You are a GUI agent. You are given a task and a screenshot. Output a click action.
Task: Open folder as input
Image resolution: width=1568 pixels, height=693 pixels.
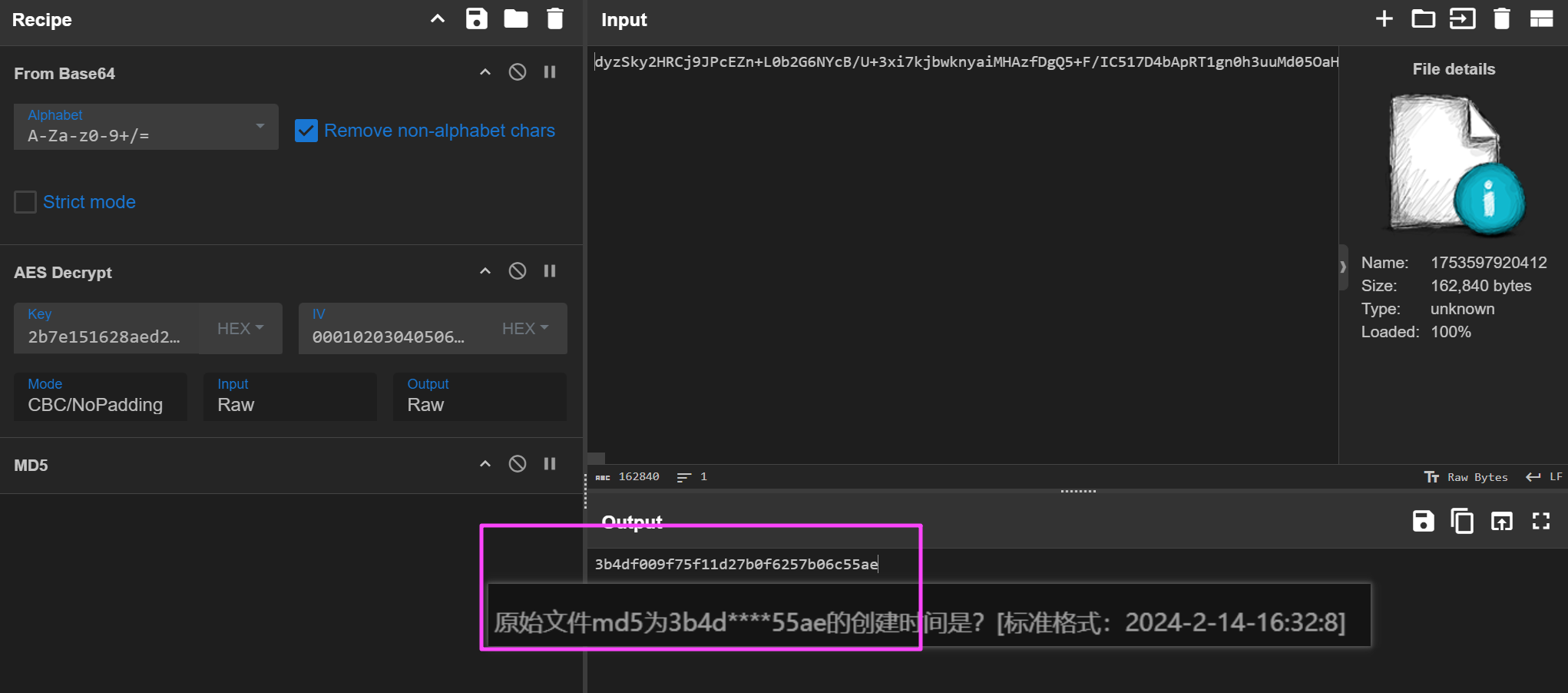pos(1423,19)
